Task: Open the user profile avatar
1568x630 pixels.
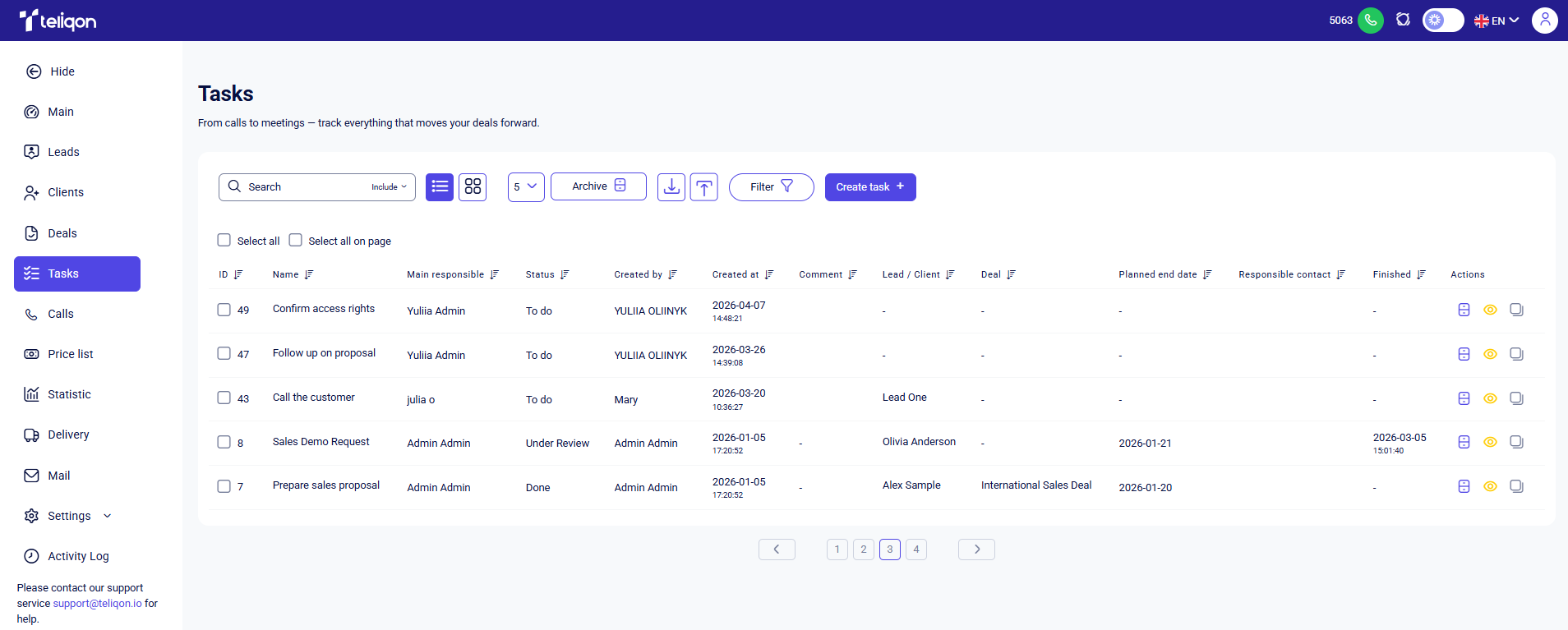Action: [1545, 21]
